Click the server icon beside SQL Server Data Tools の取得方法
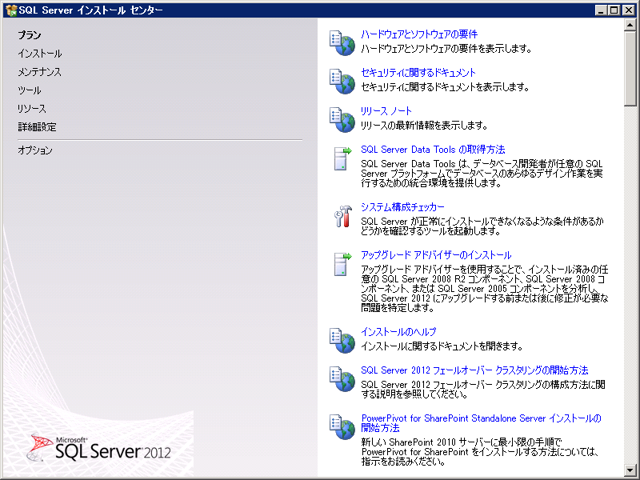 pos(342,158)
